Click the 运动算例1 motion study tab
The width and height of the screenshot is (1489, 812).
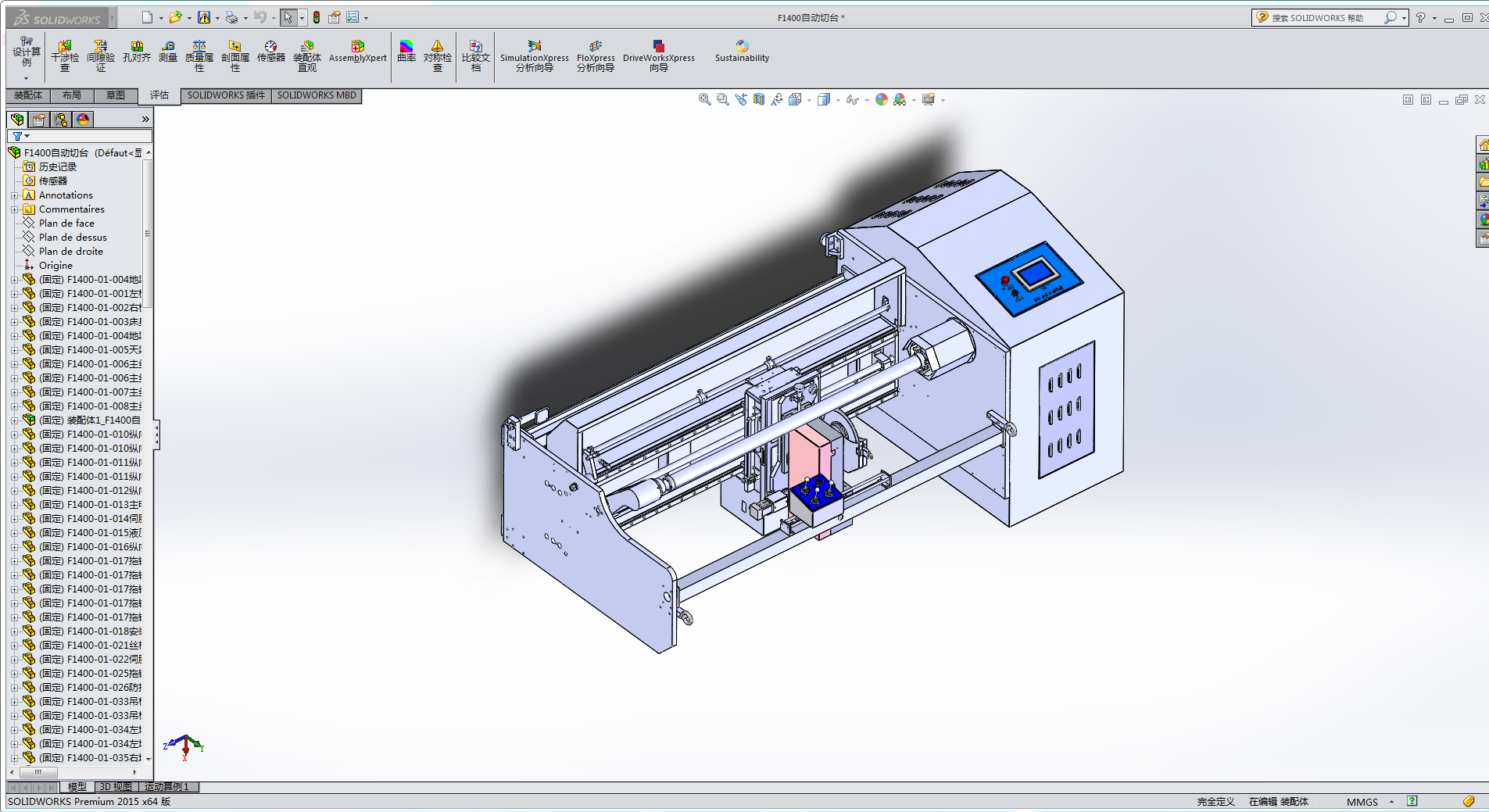[x=167, y=787]
